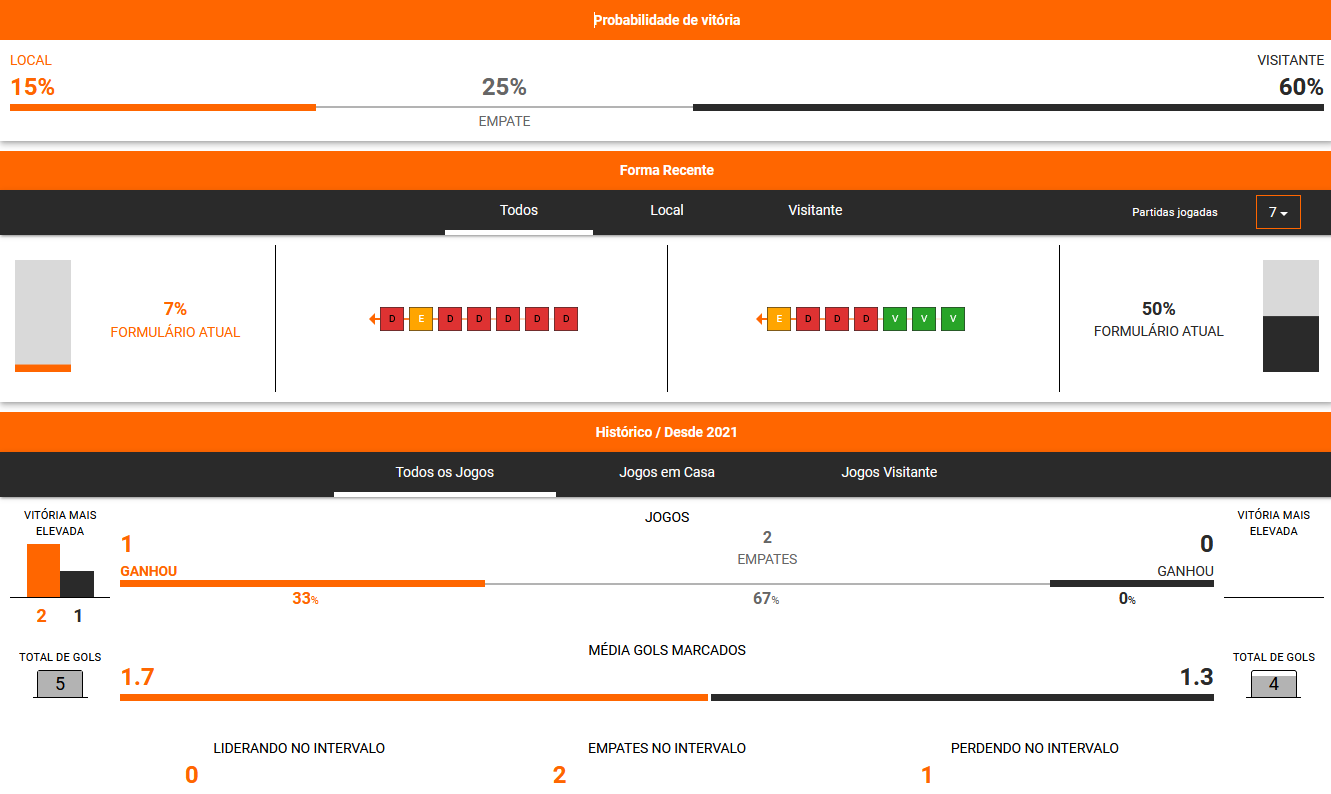Click the first green V badge in visitor form
1331x794 pixels.
click(895, 319)
